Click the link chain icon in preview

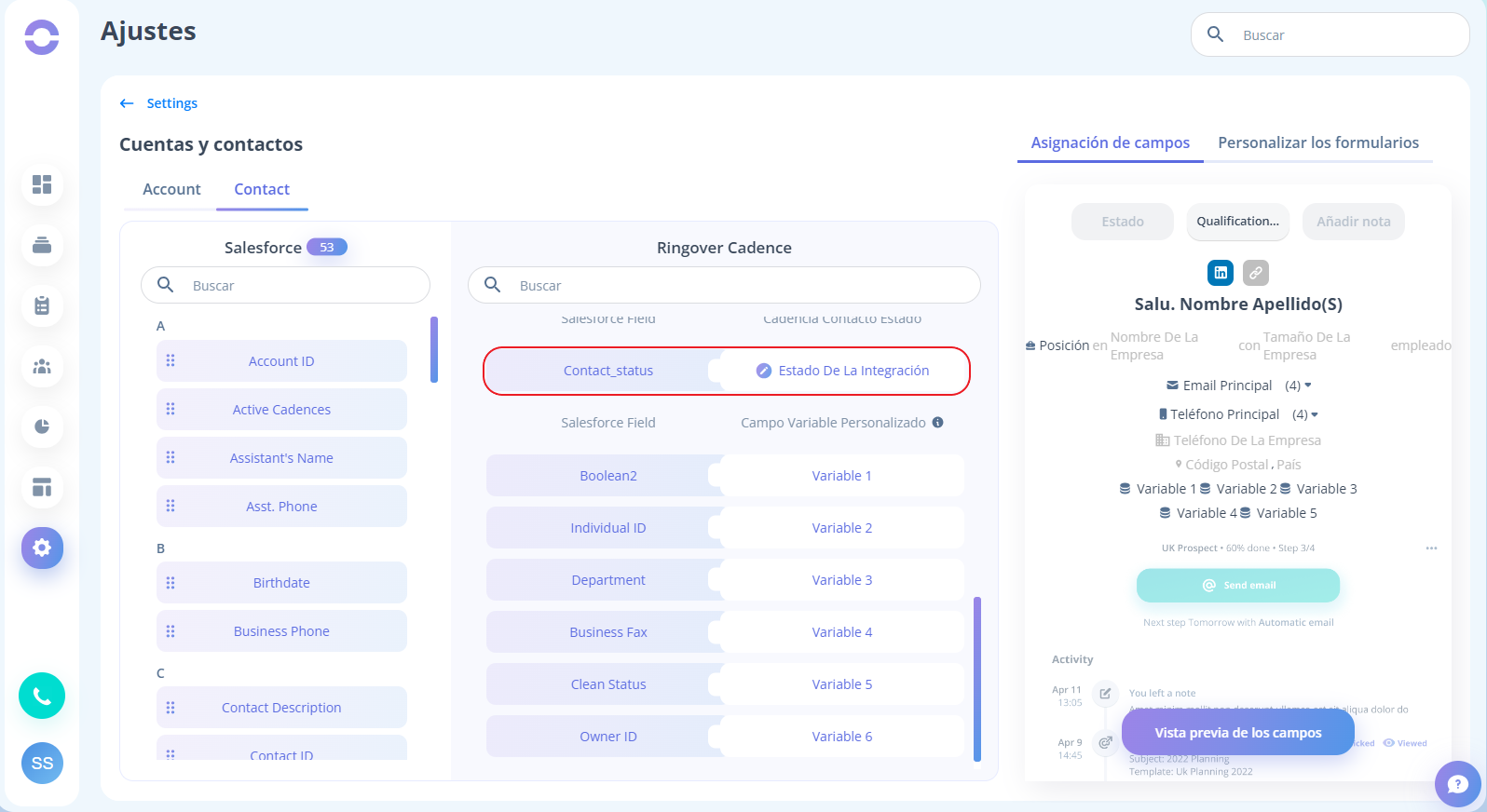point(1256,273)
